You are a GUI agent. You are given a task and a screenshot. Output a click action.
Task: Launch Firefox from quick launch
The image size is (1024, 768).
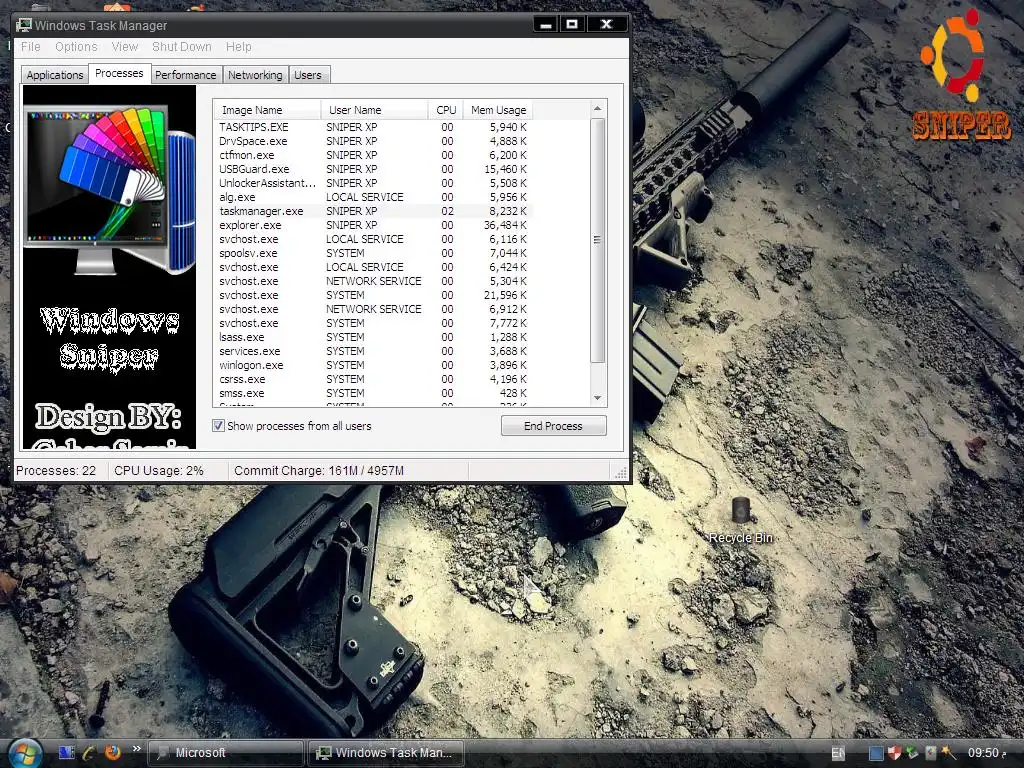pyautogui.click(x=112, y=752)
